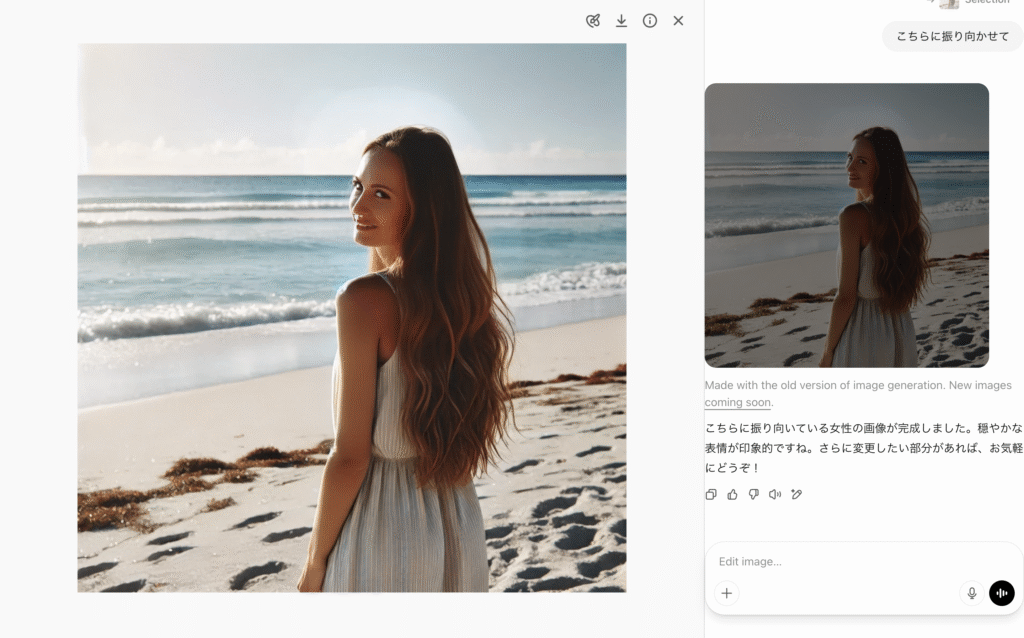1024x638 pixels.
Task: Copy the assistant response
Action: [711, 494]
